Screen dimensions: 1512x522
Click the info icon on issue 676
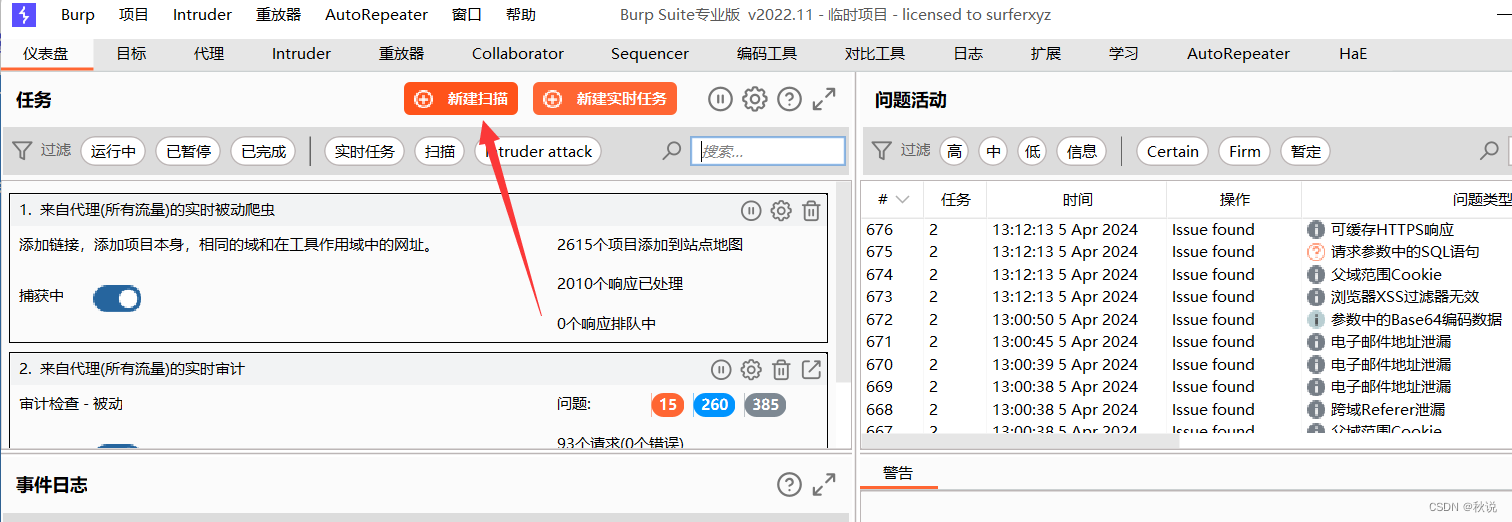[x=1316, y=230]
